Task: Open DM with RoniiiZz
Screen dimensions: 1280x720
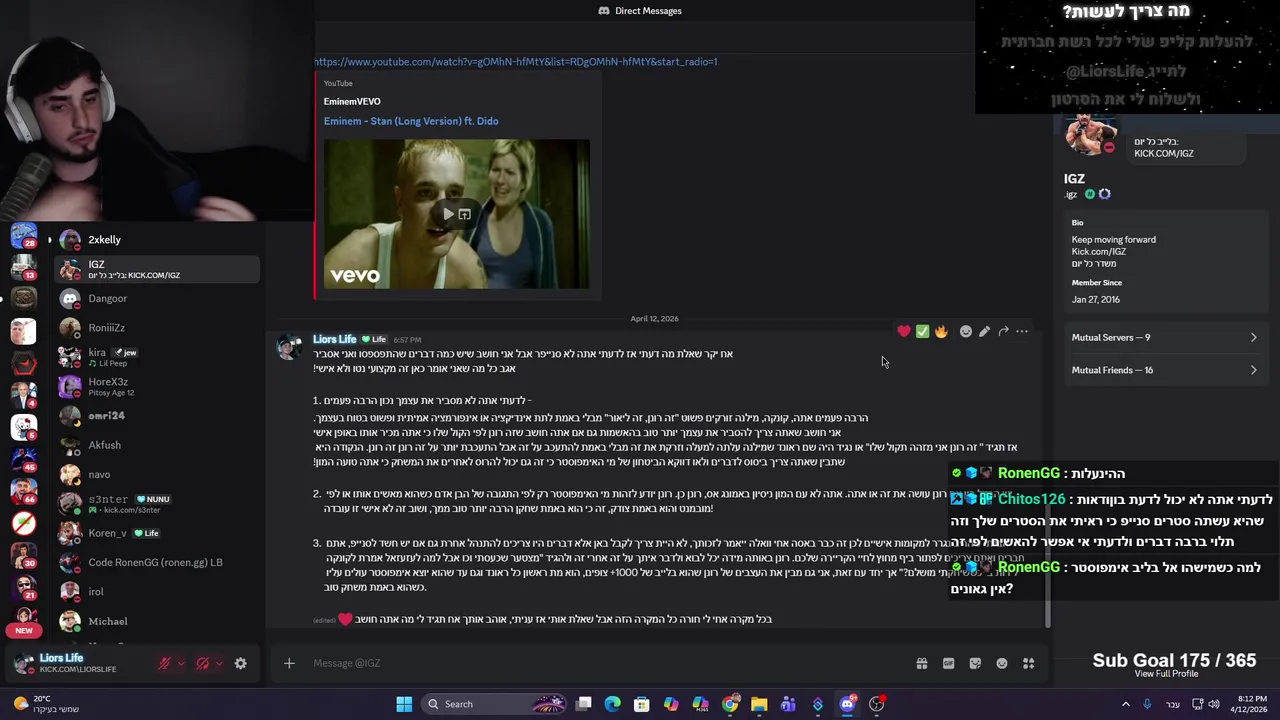Action: click(x=158, y=328)
